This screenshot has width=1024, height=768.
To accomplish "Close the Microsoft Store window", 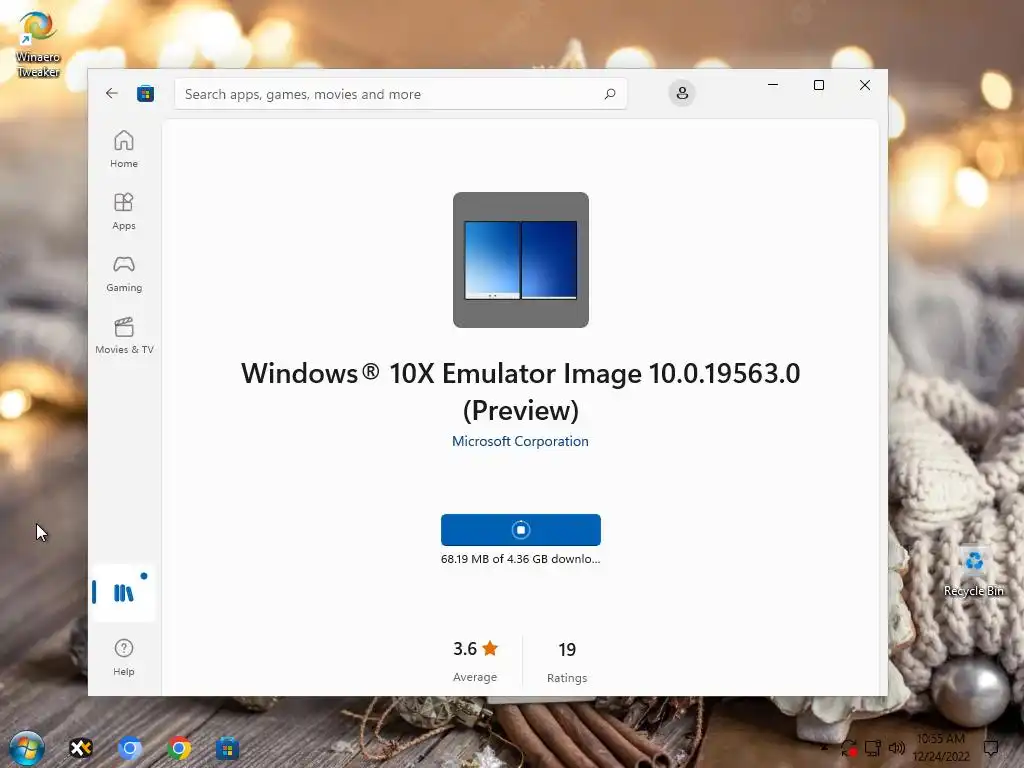I will [x=865, y=85].
